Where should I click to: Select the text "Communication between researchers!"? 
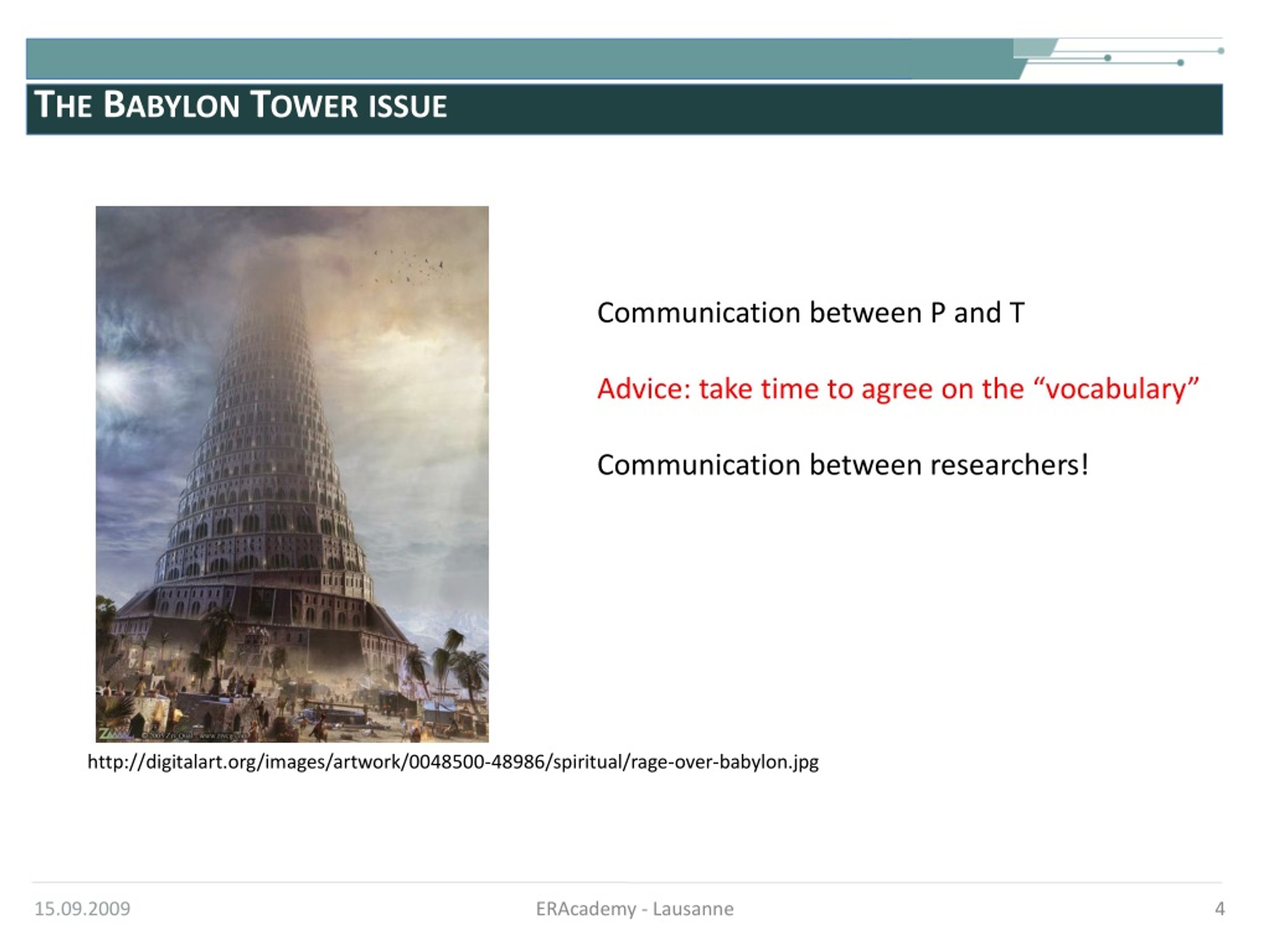tap(843, 464)
